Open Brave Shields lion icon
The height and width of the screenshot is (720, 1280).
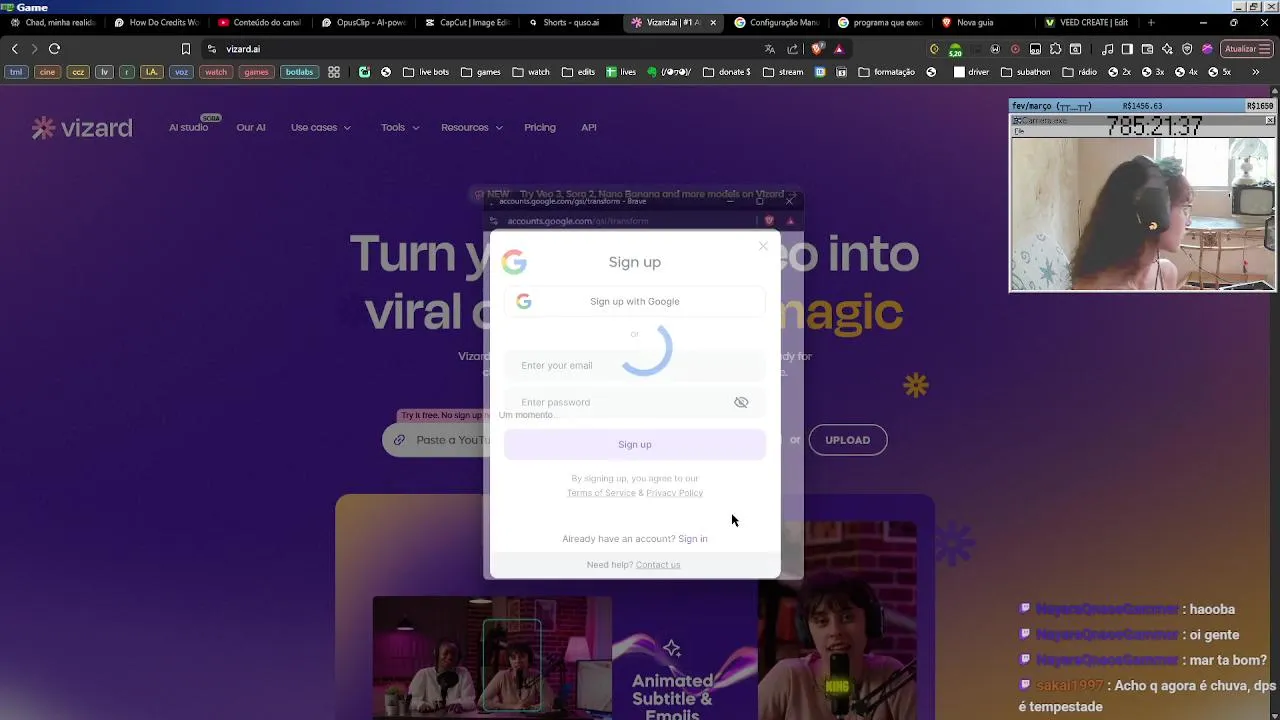coord(818,49)
